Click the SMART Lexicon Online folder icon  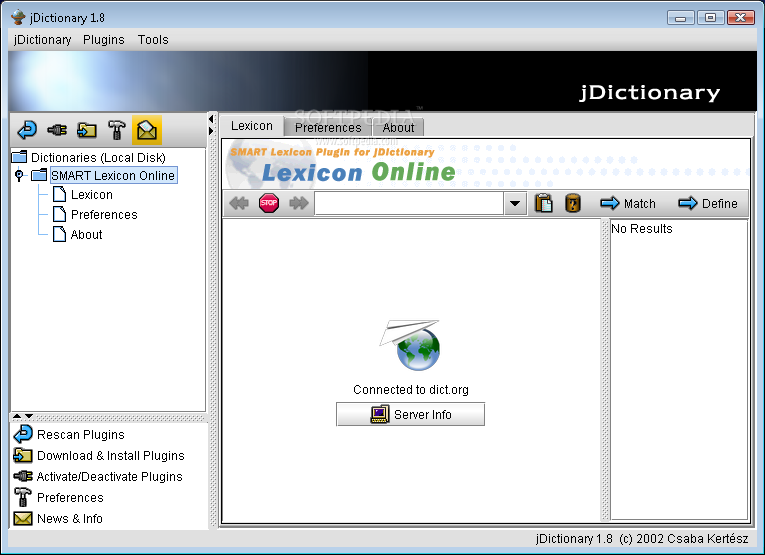point(39,175)
